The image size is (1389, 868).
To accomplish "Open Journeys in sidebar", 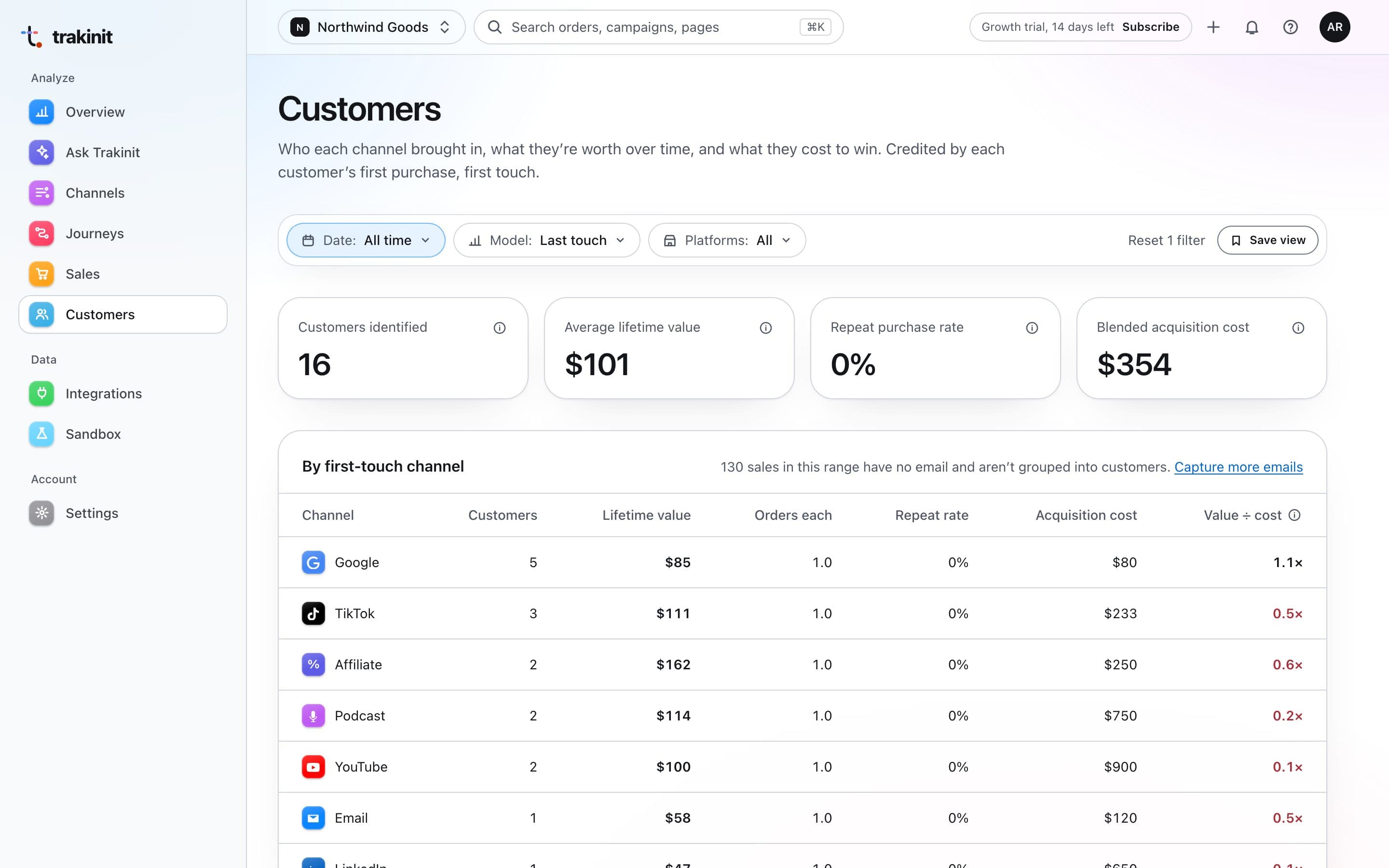I will (x=123, y=234).
